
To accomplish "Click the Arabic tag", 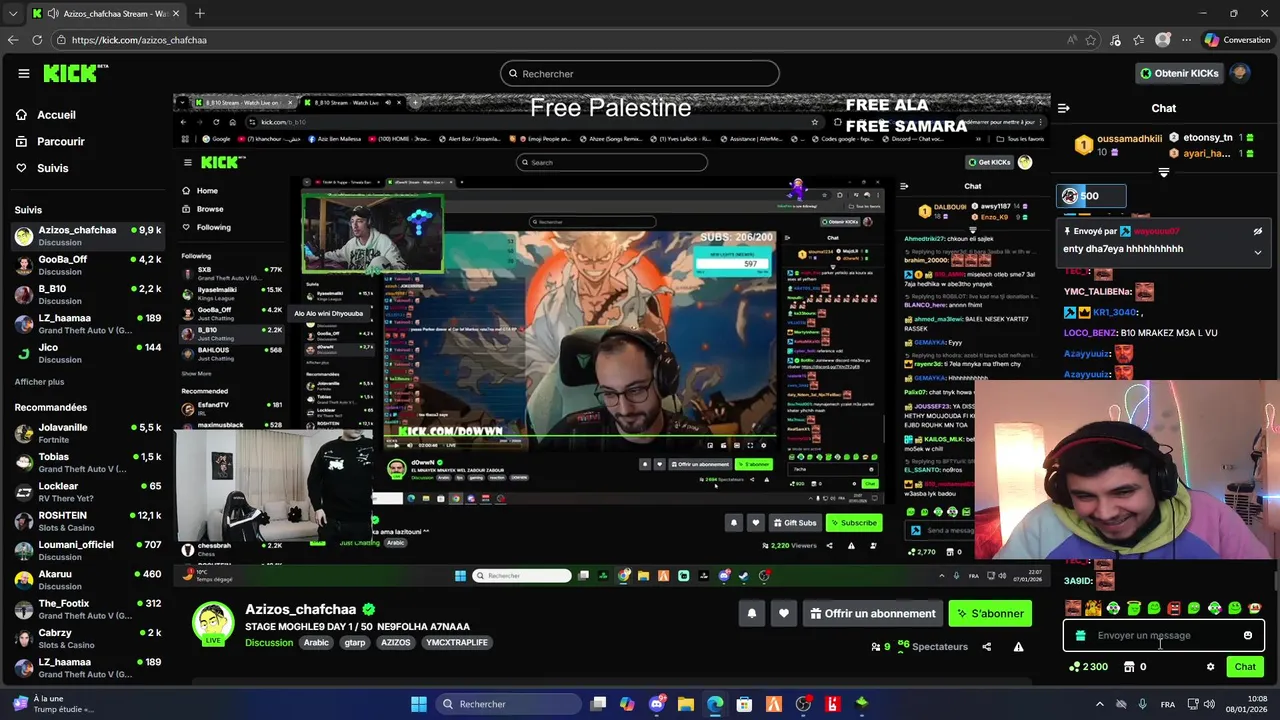I will [316, 643].
